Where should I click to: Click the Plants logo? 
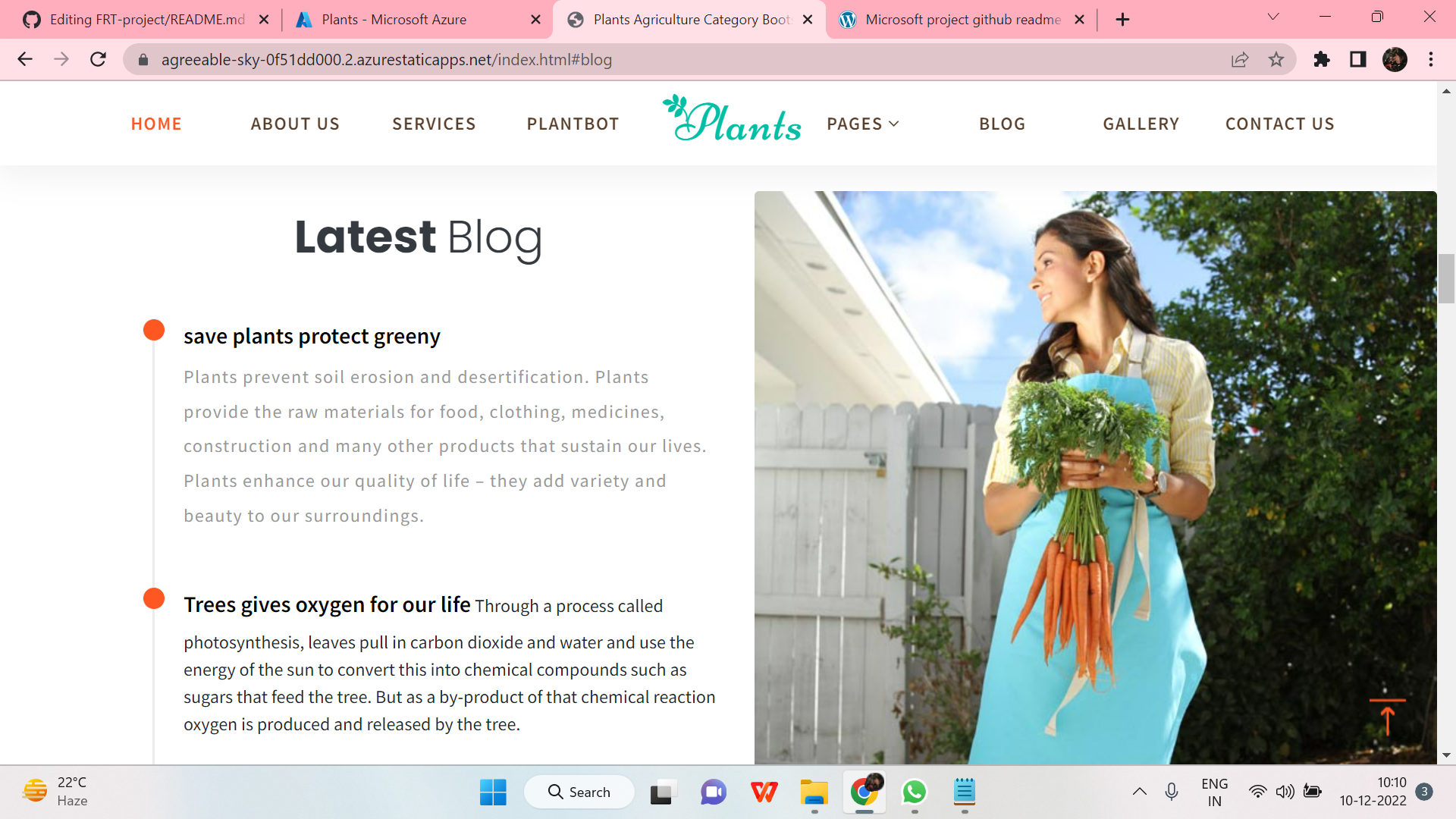click(732, 119)
